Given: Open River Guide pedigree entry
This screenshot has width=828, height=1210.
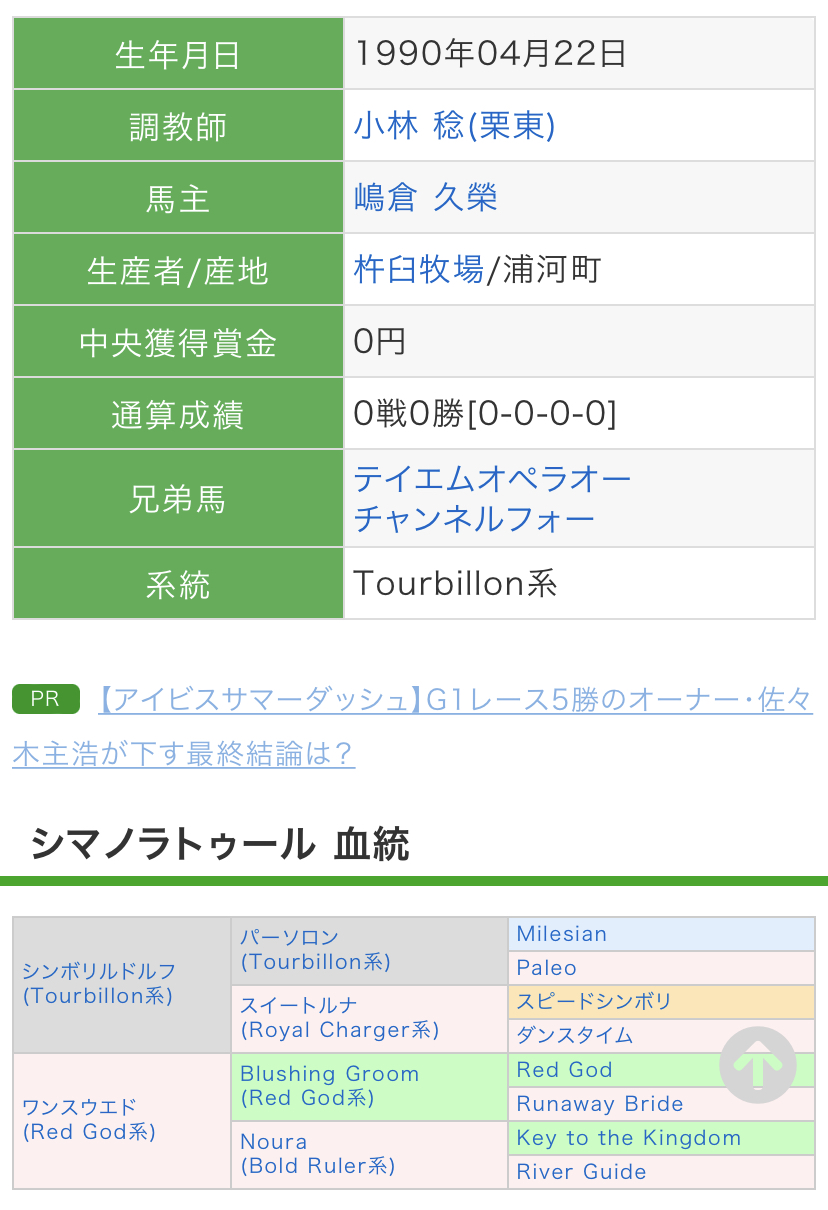Looking at the screenshot, I should tap(581, 1172).
